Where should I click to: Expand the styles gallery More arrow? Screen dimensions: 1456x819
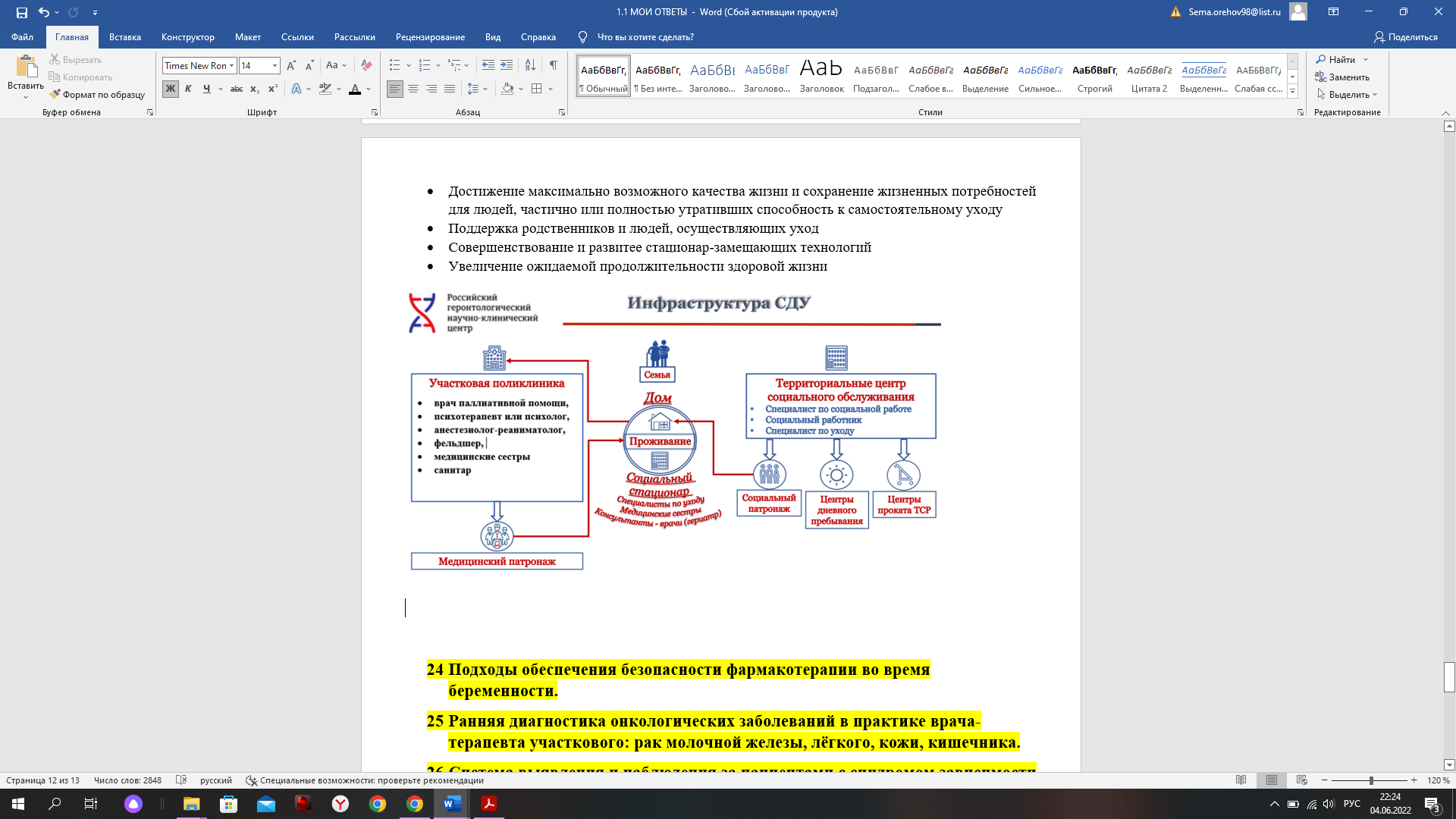1293,92
